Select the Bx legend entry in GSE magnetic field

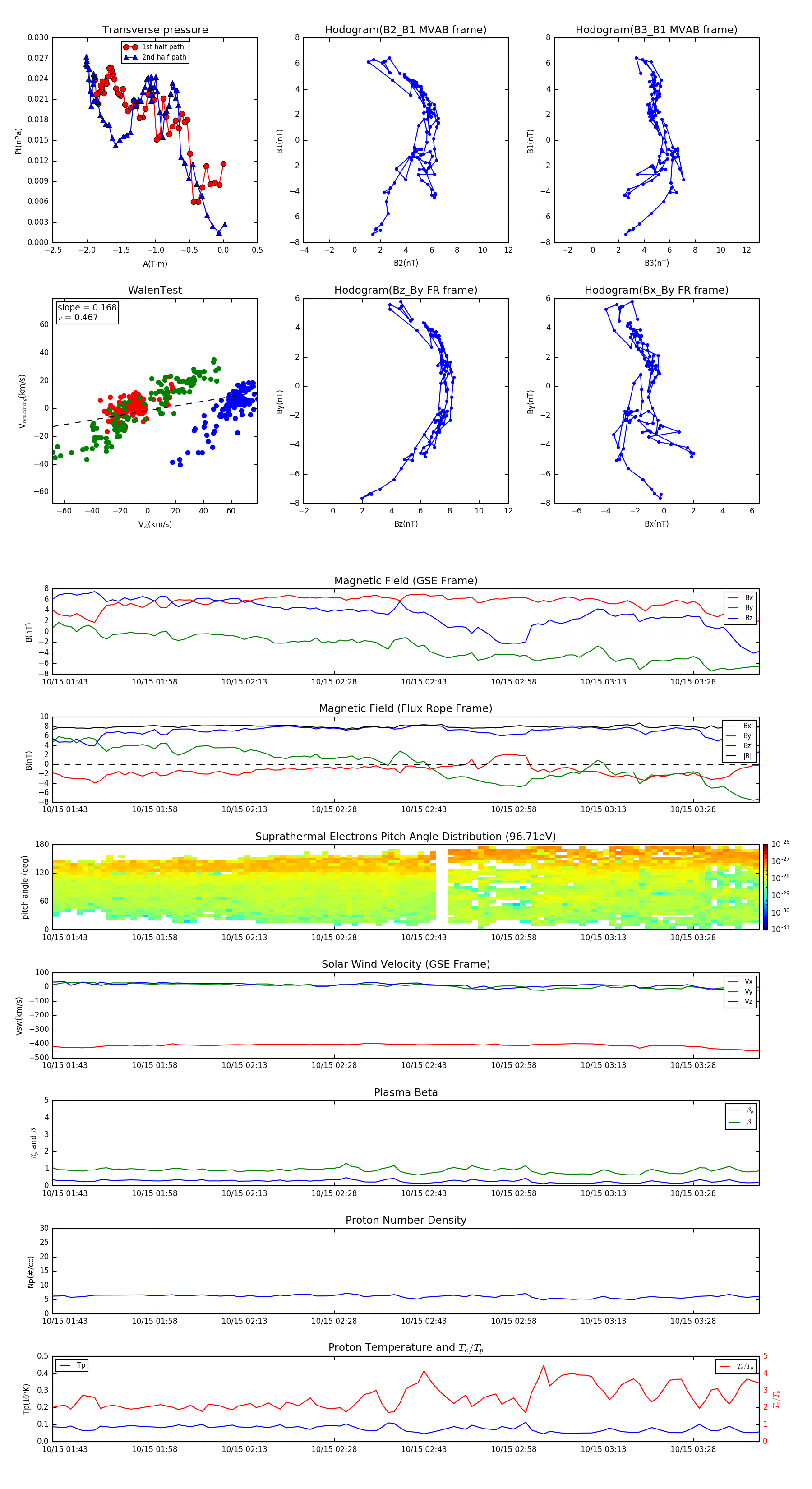pos(740,598)
